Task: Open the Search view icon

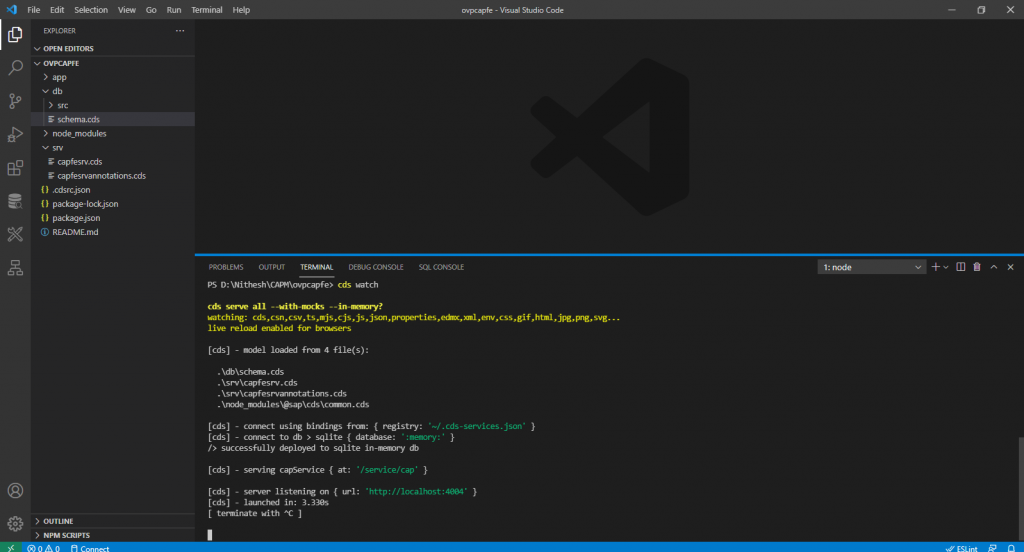Action: [15, 67]
